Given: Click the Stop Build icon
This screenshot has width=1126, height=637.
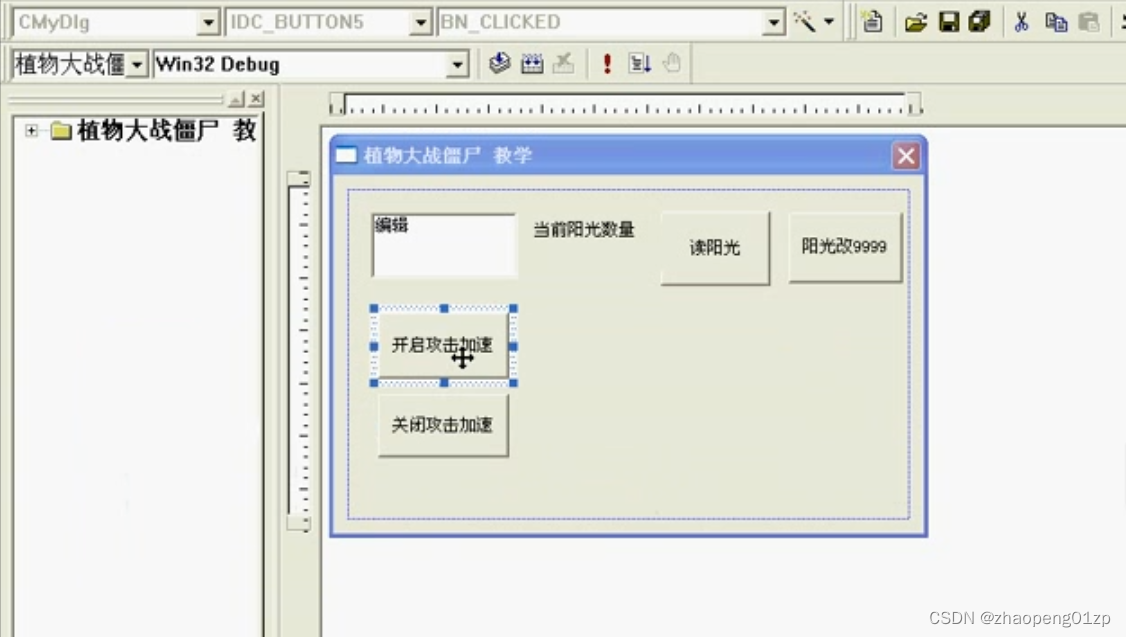Looking at the screenshot, I should point(564,63).
